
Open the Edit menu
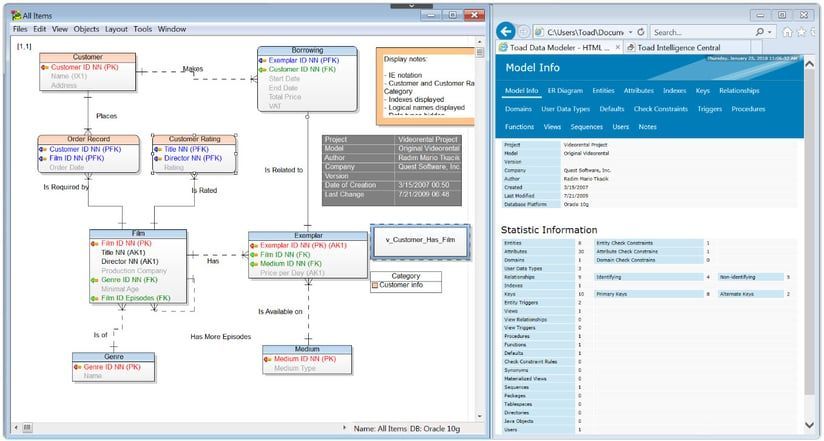(x=40, y=29)
